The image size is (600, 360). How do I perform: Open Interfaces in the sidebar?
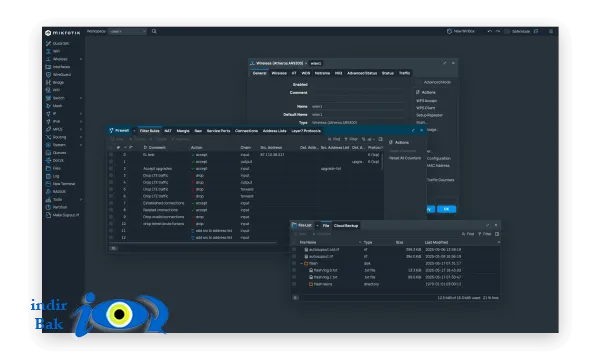pyautogui.click(x=58, y=67)
